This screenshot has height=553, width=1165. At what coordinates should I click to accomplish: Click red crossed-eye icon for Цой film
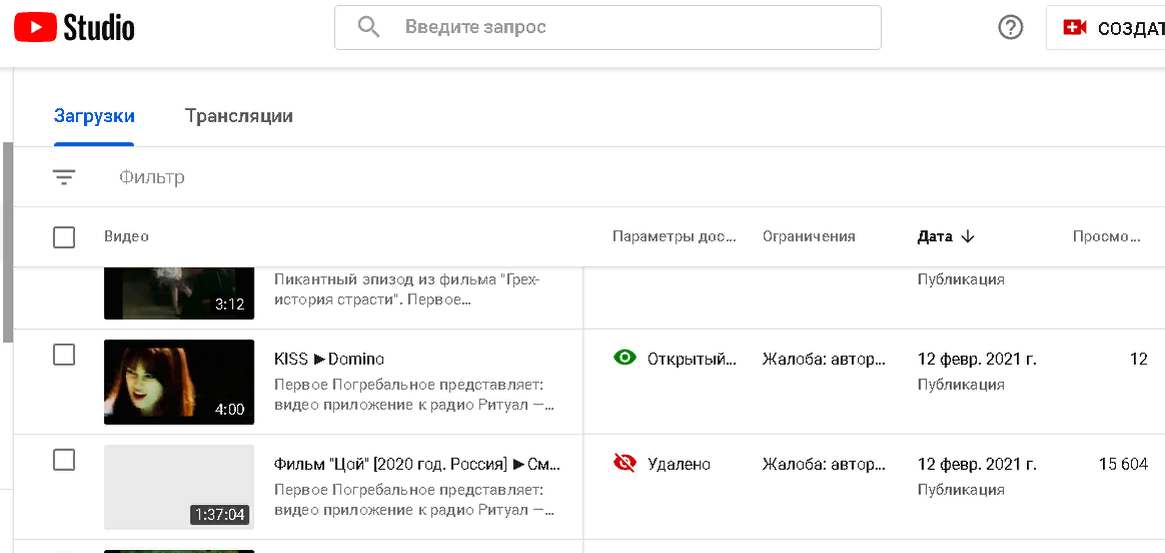click(625, 464)
